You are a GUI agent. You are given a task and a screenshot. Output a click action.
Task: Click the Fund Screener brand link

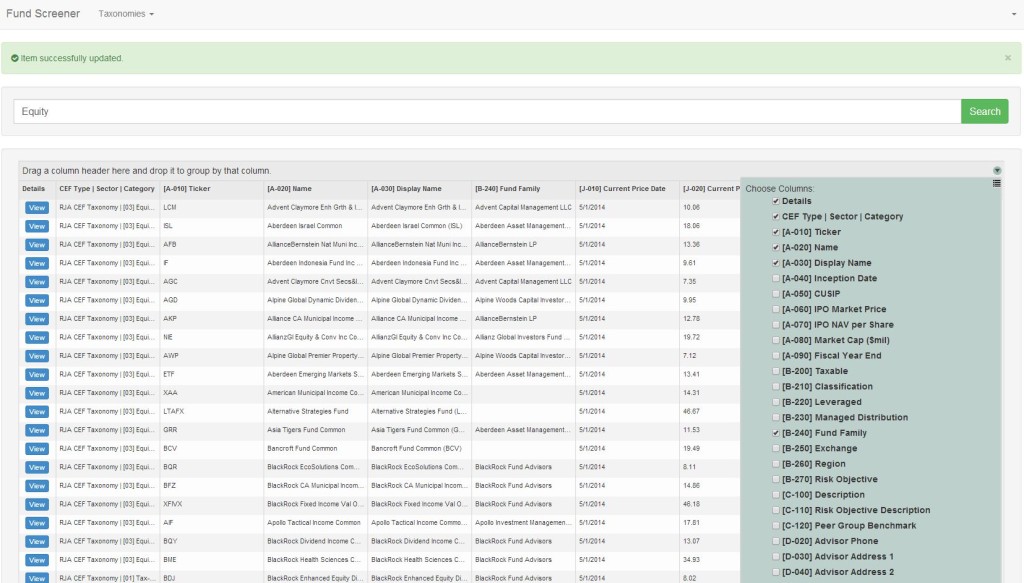click(x=43, y=14)
